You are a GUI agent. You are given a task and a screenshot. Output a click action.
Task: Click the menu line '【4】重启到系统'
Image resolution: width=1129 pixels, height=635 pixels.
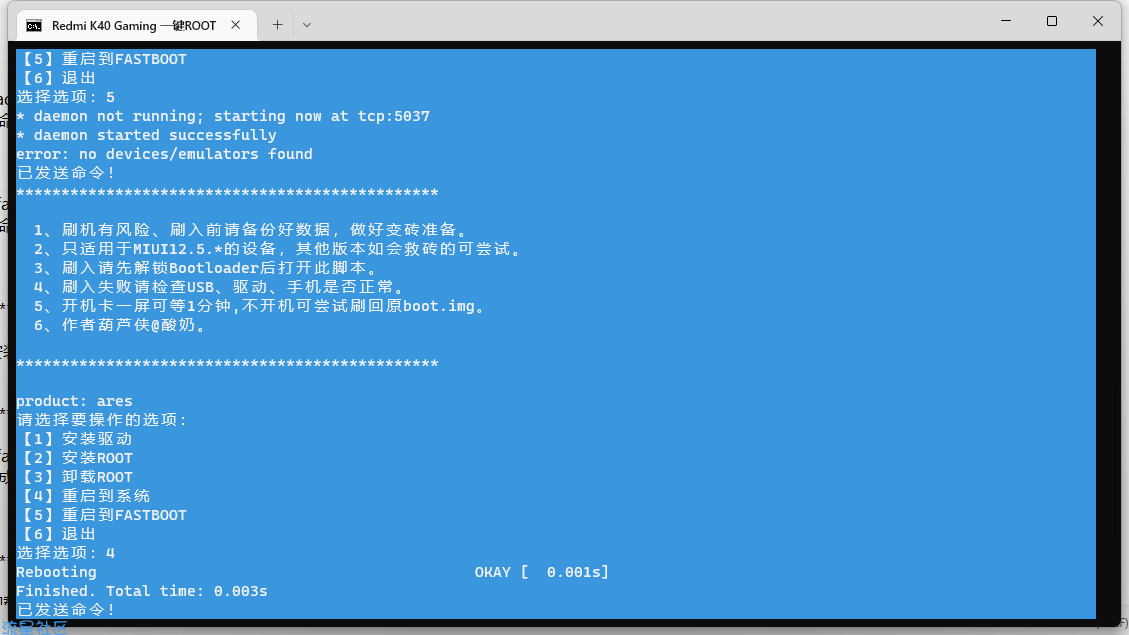pyautogui.click(x=84, y=496)
